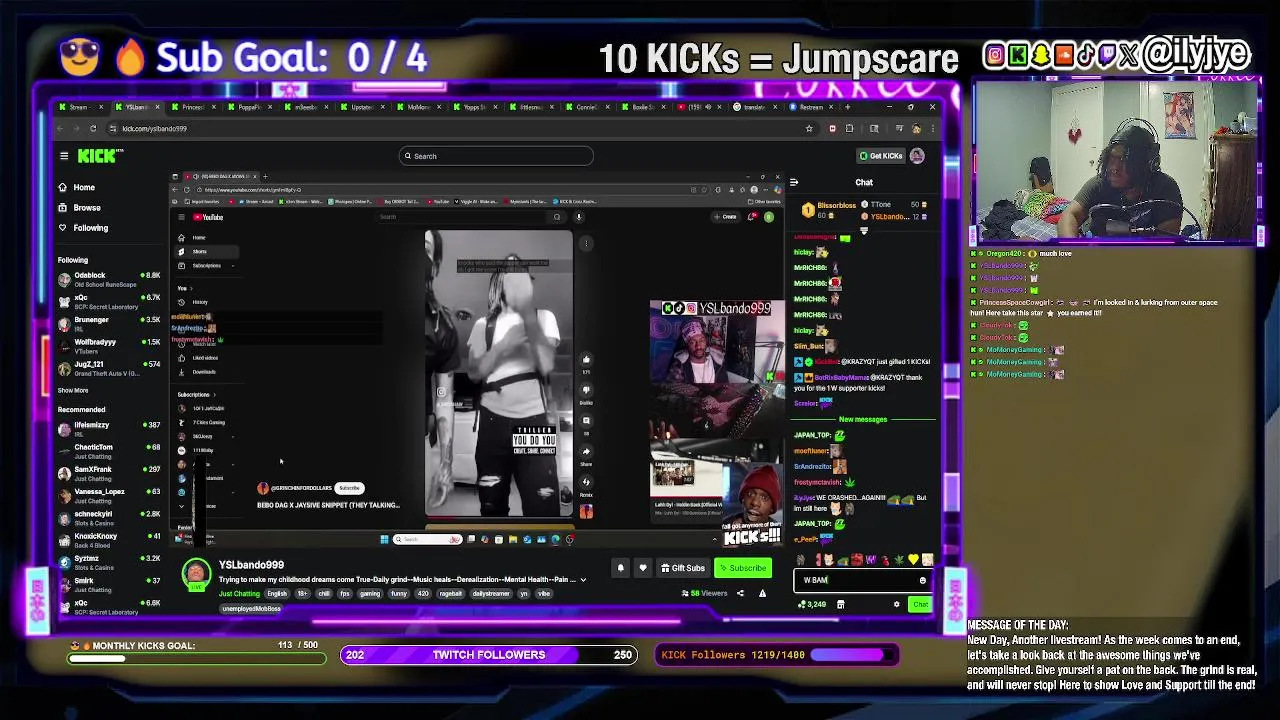
Task: Click the Just Chatting category link
Action: [x=239, y=594]
